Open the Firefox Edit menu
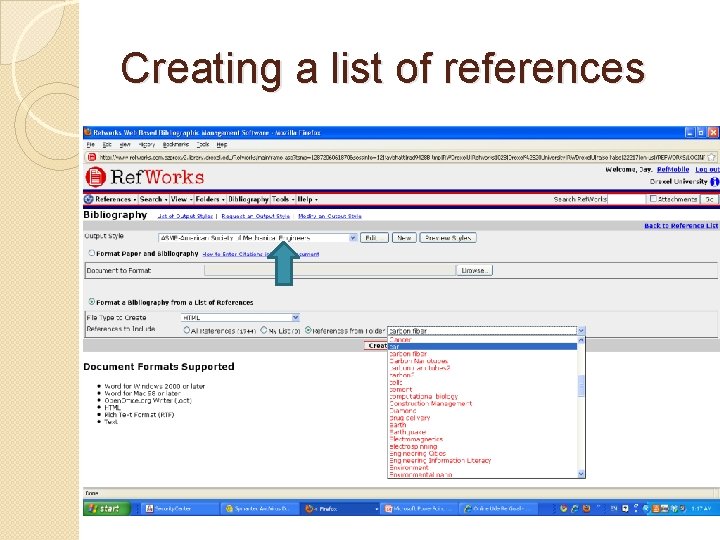The height and width of the screenshot is (540, 720). pyautogui.click(x=107, y=145)
